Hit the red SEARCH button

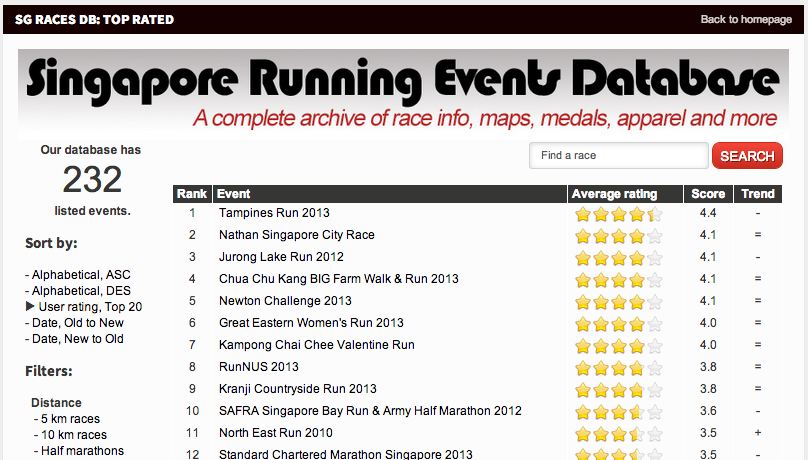(747, 156)
